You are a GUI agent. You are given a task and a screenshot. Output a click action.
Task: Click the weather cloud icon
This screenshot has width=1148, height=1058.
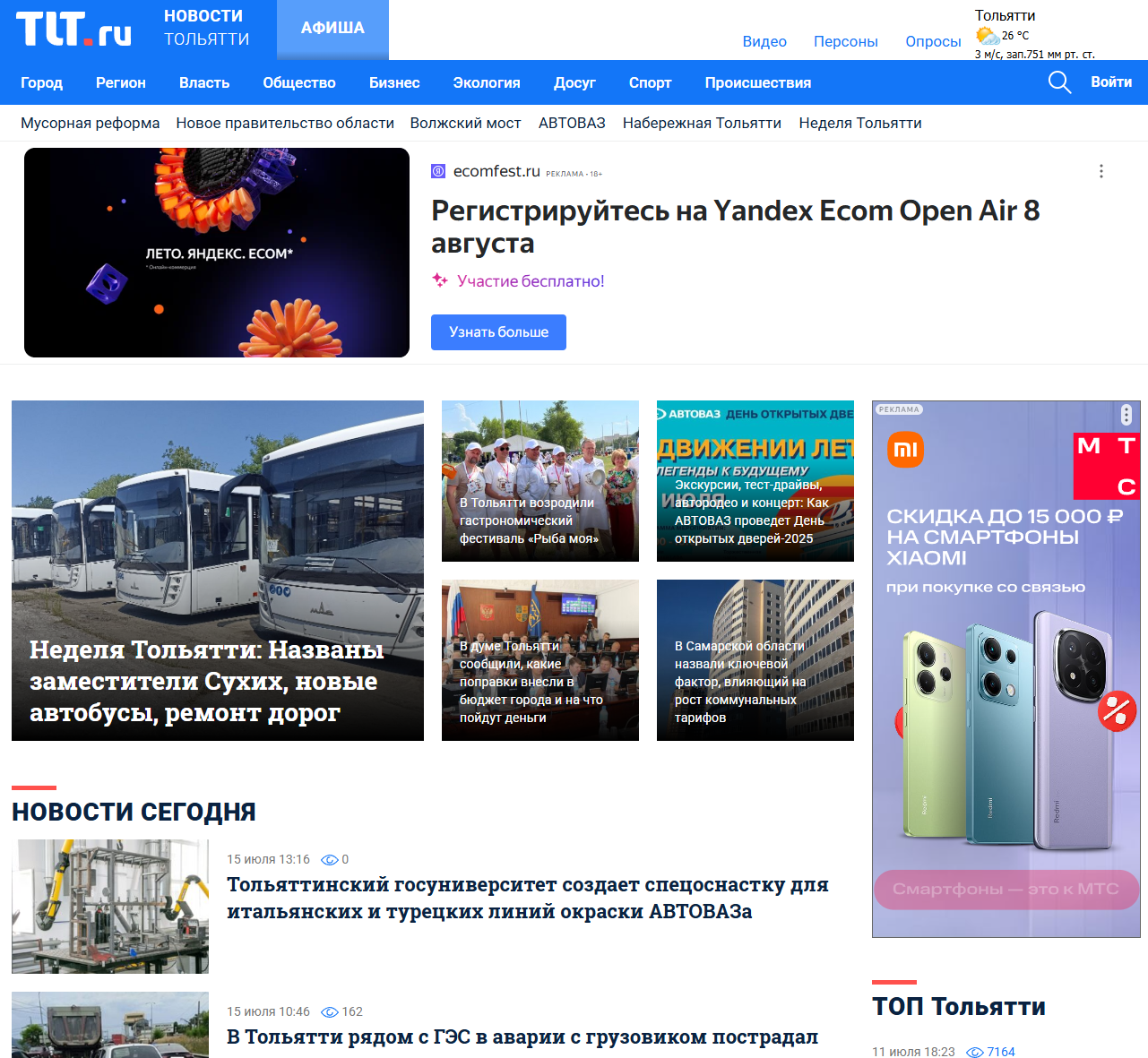(x=988, y=36)
